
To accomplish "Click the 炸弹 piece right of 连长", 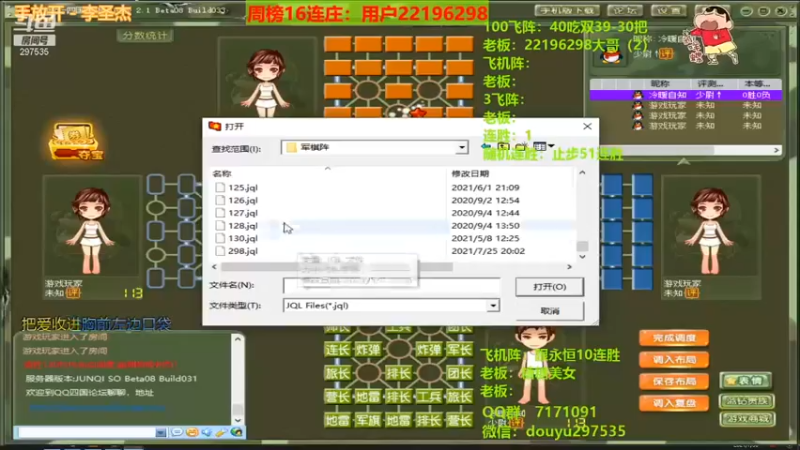I will pyautogui.click(x=368, y=349).
